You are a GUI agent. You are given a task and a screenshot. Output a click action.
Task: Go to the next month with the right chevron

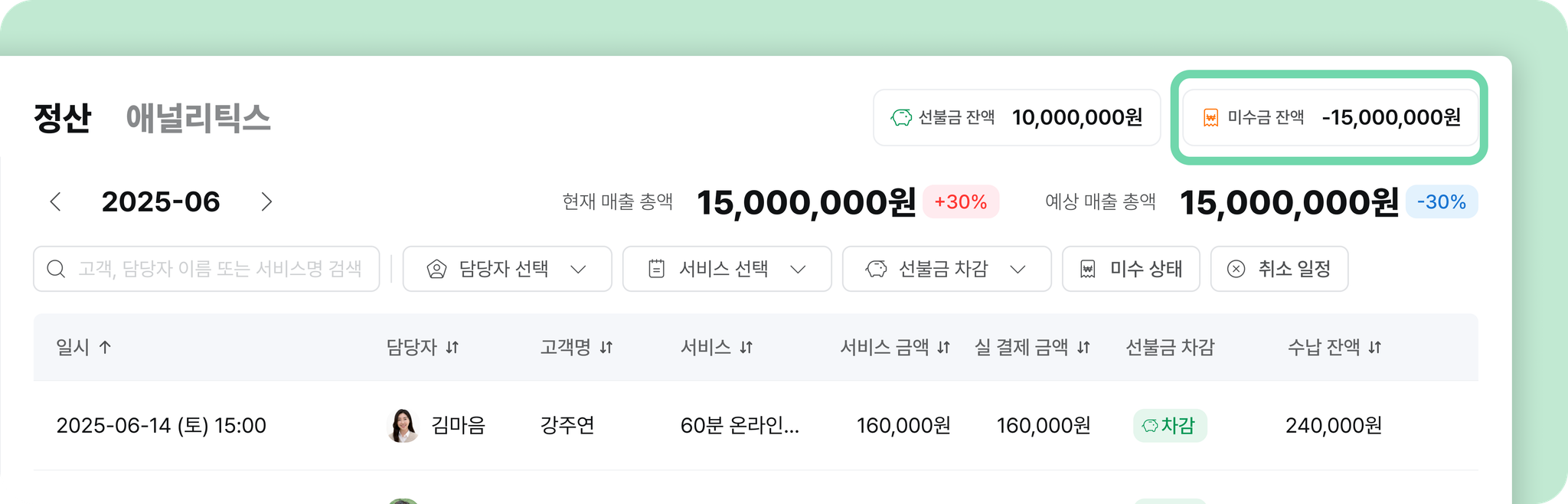coord(266,201)
